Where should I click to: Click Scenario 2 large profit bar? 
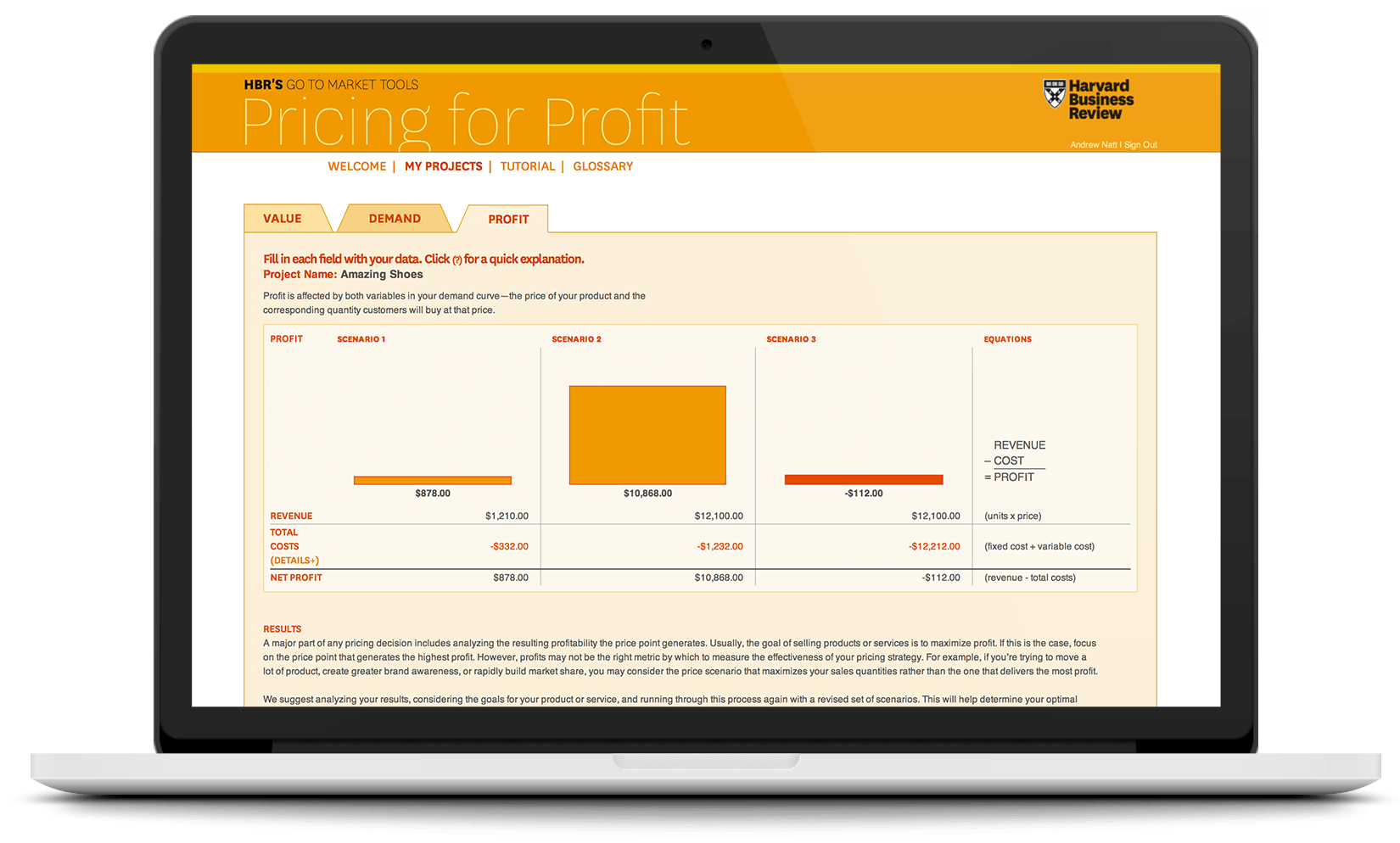647,435
